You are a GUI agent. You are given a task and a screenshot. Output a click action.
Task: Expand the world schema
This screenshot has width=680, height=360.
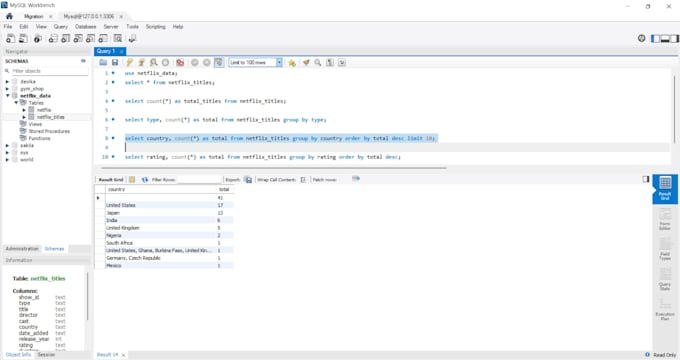point(7,160)
